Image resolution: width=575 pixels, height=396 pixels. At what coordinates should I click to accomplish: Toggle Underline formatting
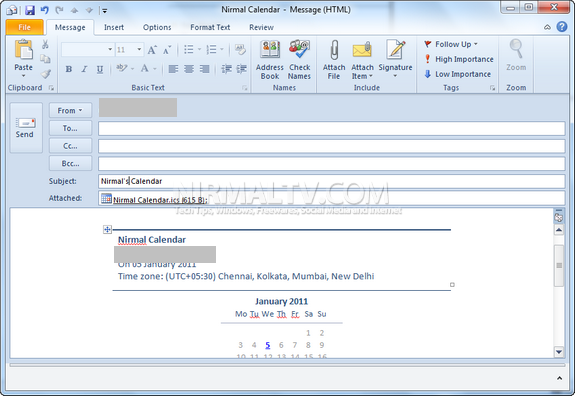100,69
